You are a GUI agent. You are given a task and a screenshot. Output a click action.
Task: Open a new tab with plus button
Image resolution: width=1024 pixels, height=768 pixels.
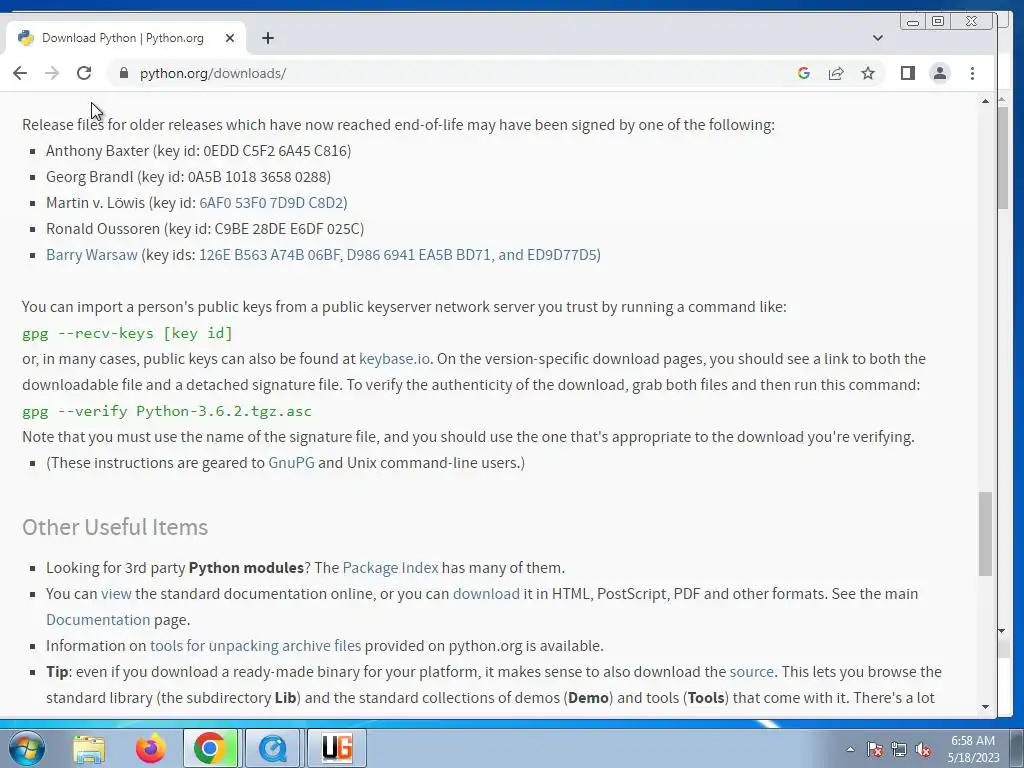(x=268, y=38)
